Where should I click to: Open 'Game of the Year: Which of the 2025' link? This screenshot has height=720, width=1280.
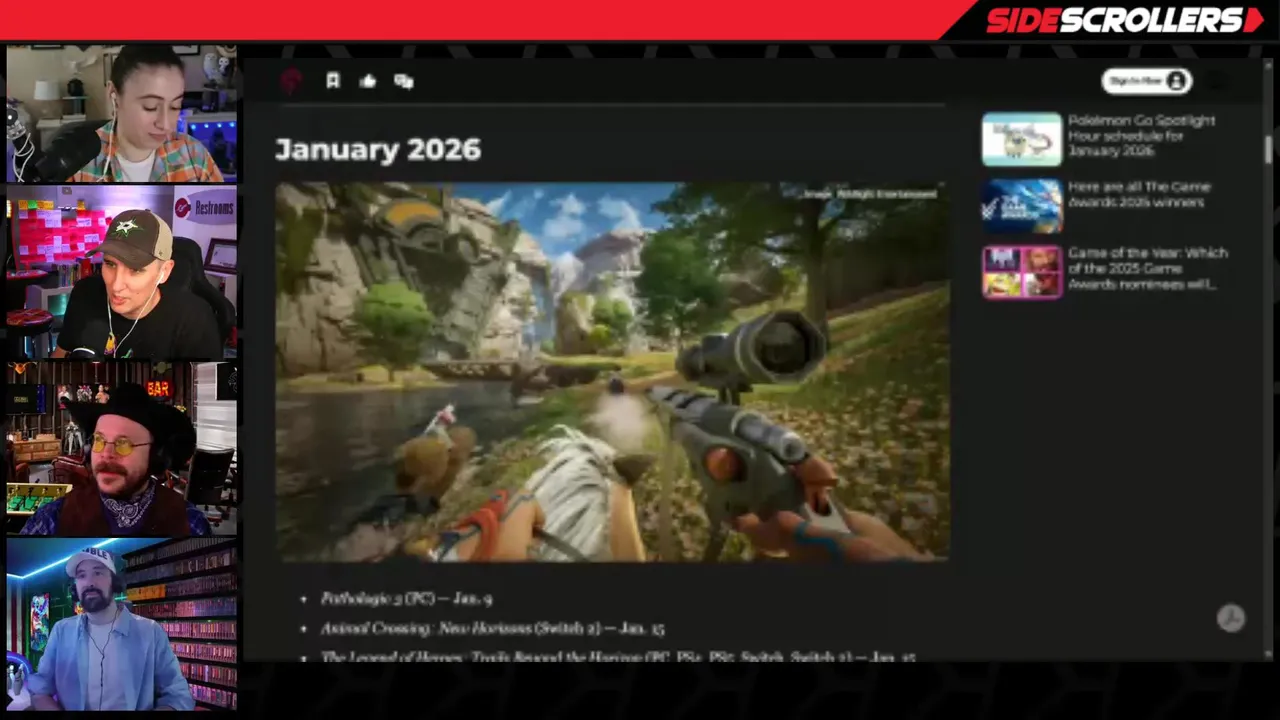pos(1147,268)
